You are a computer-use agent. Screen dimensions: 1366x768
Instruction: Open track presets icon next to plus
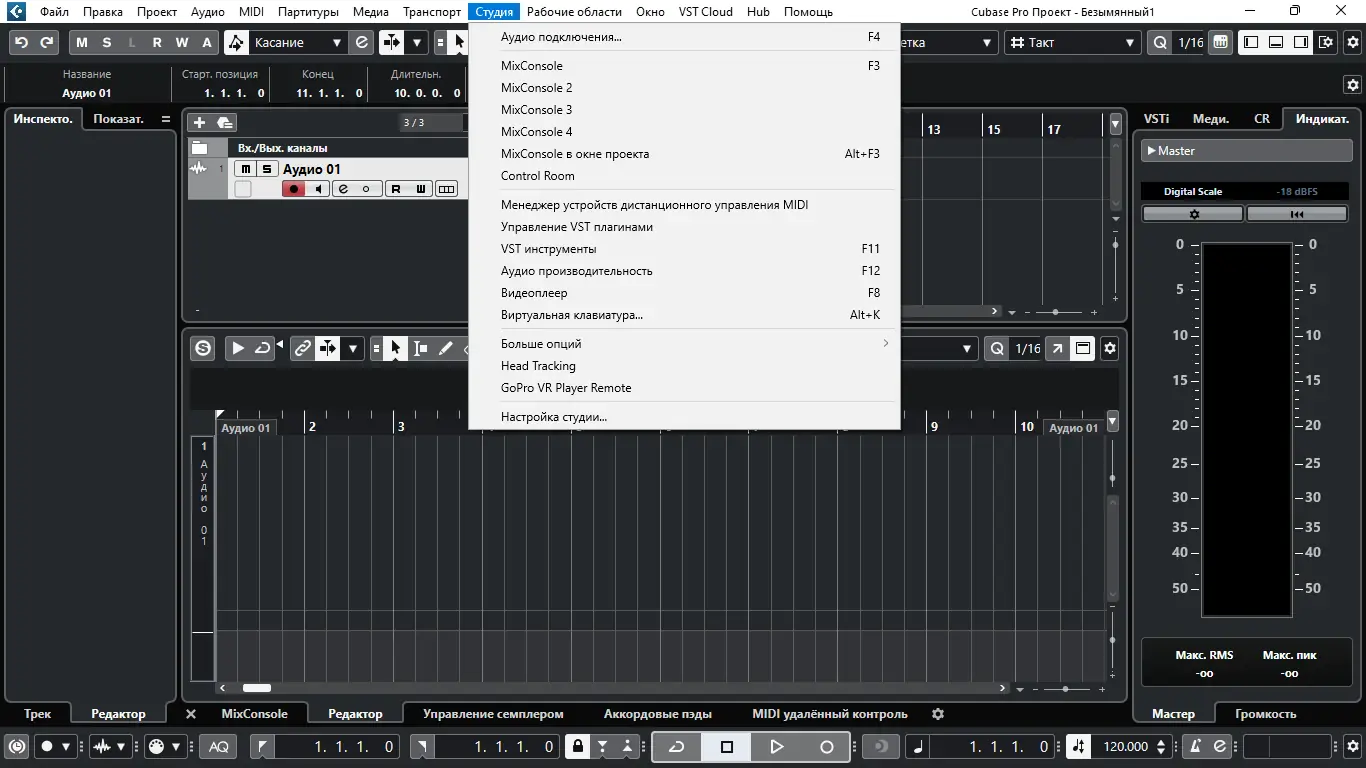[x=225, y=122]
